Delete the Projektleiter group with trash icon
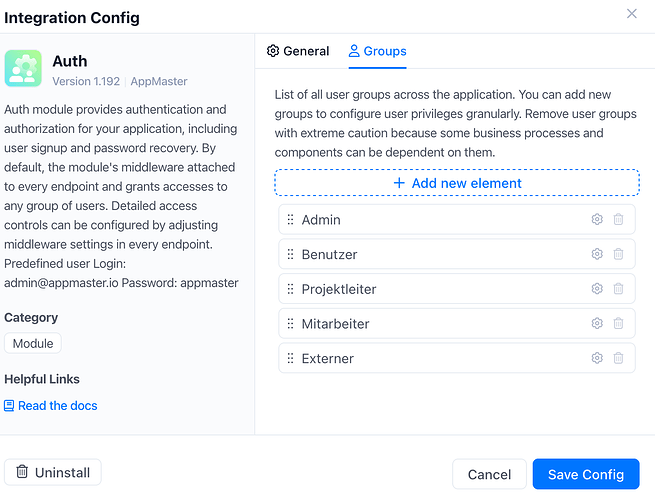Viewport: 655px width, 500px height. coord(618,289)
